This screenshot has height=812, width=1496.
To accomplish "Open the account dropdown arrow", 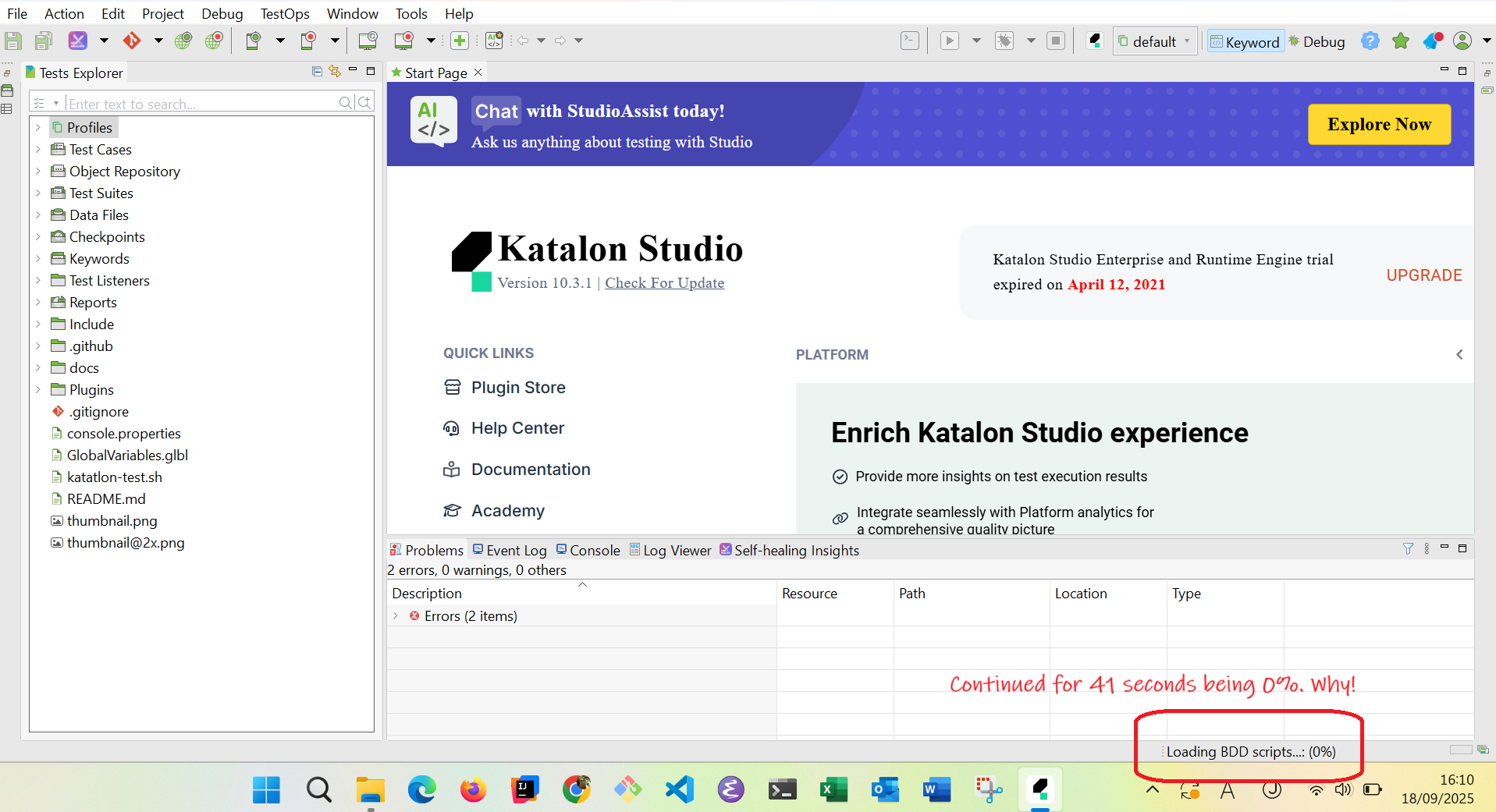I will click(x=1487, y=41).
